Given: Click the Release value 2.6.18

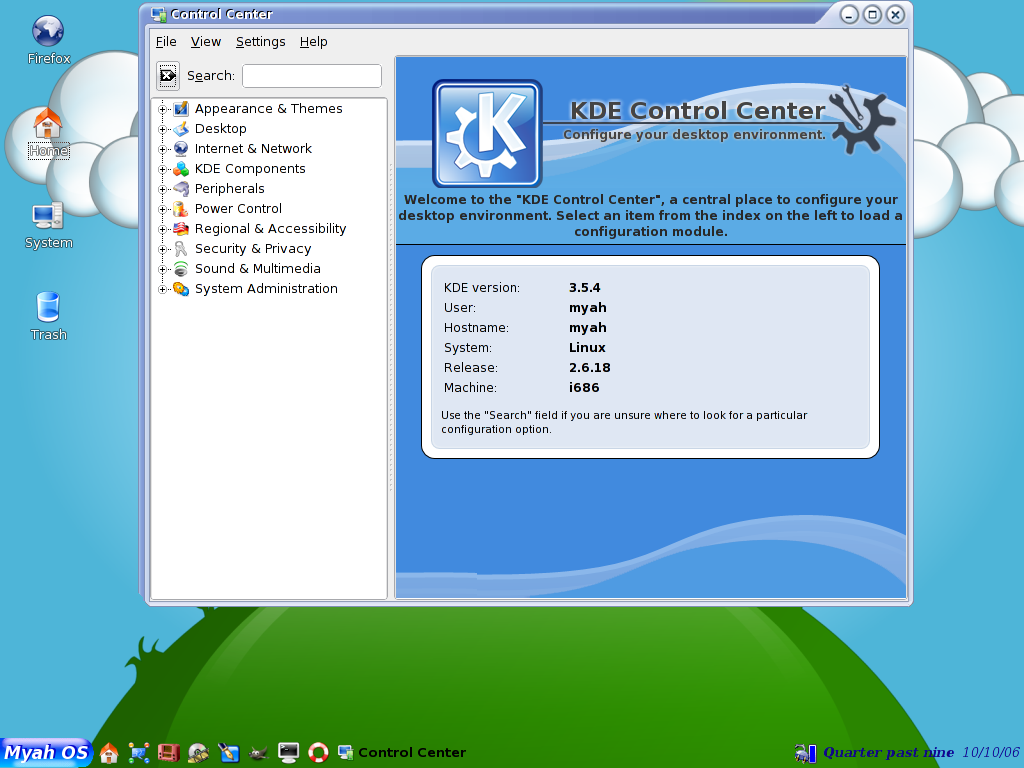Looking at the screenshot, I should coord(590,368).
